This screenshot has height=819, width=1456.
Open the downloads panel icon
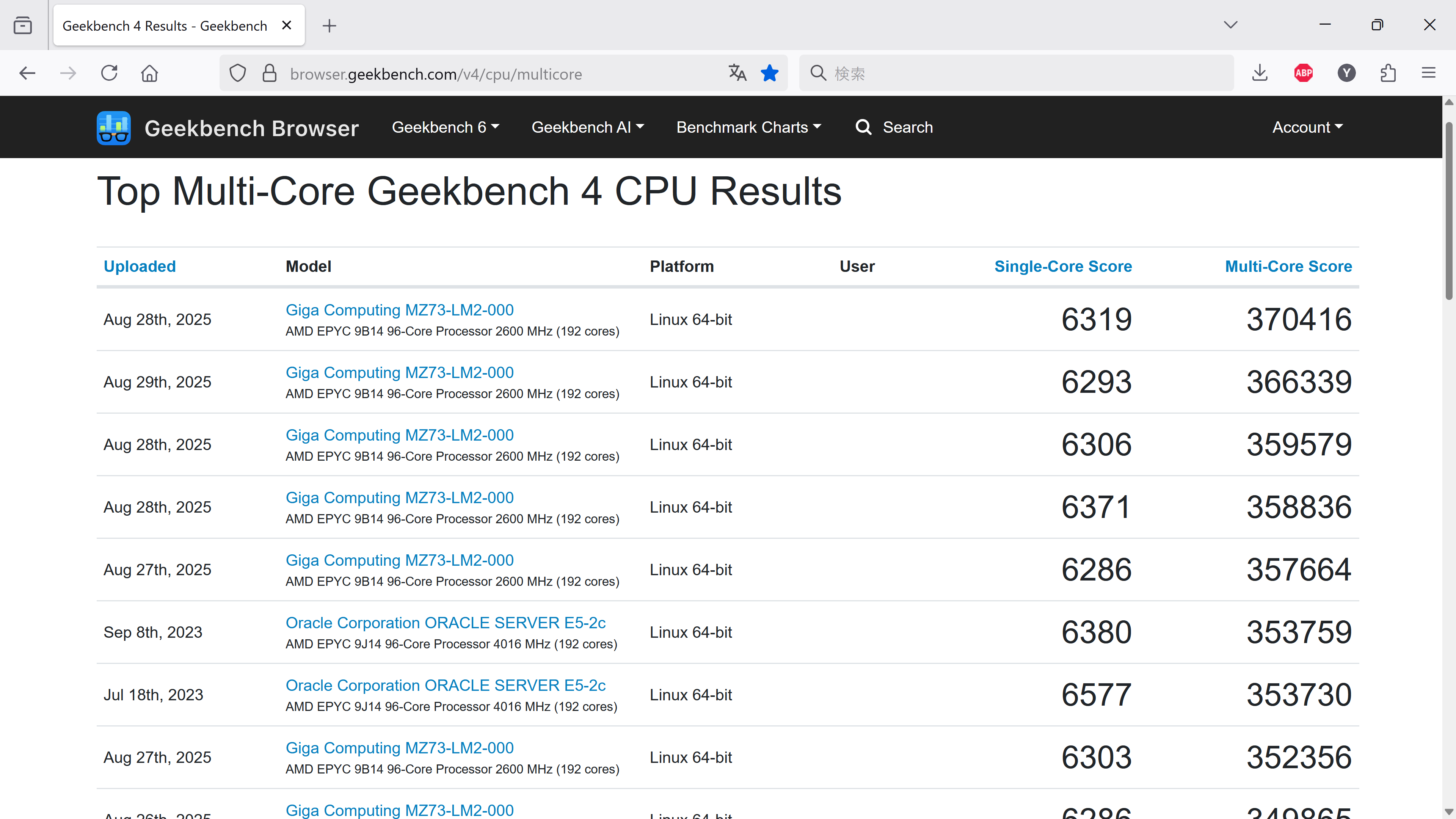pyautogui.click(x=1260, y=74)
